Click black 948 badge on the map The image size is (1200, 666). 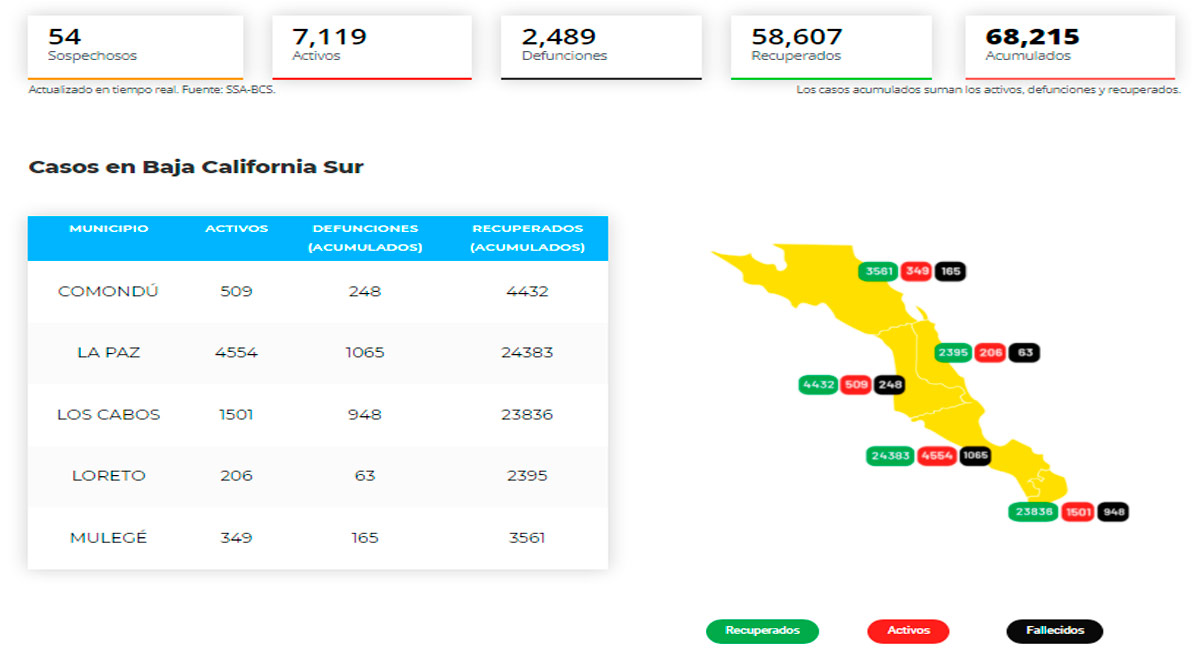[1113, 512]
